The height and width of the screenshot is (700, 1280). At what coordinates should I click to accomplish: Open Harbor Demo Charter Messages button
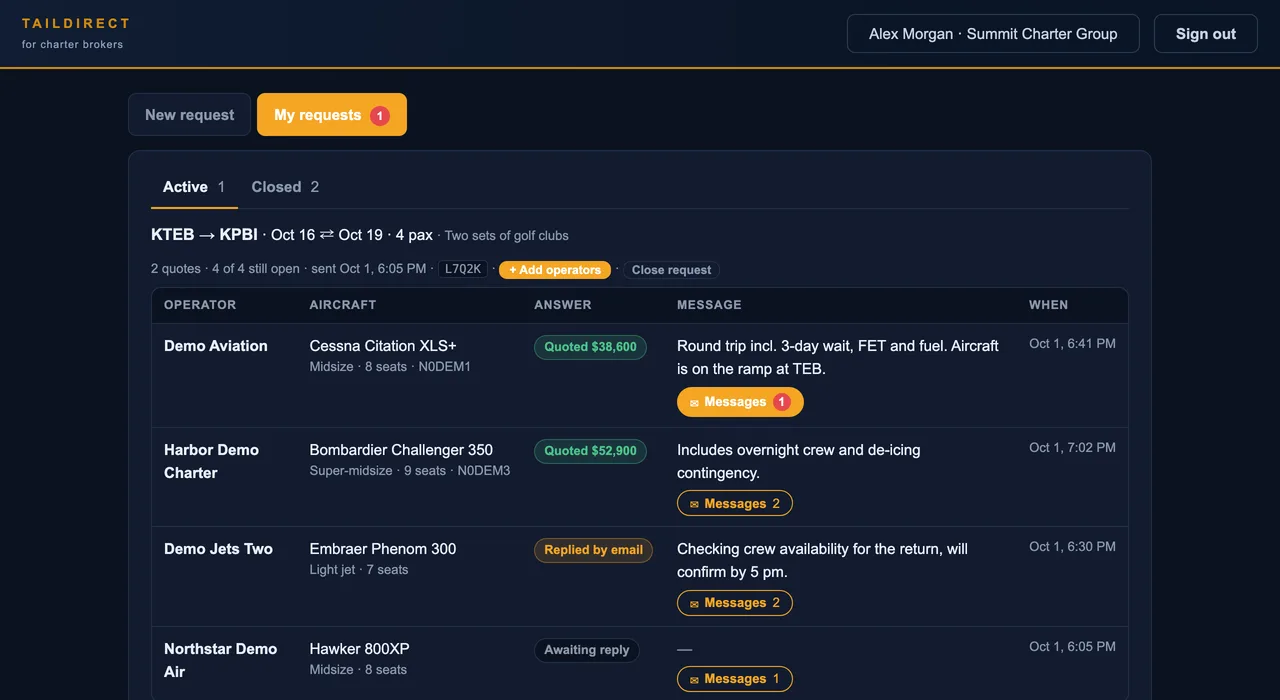tap(735, 503)
